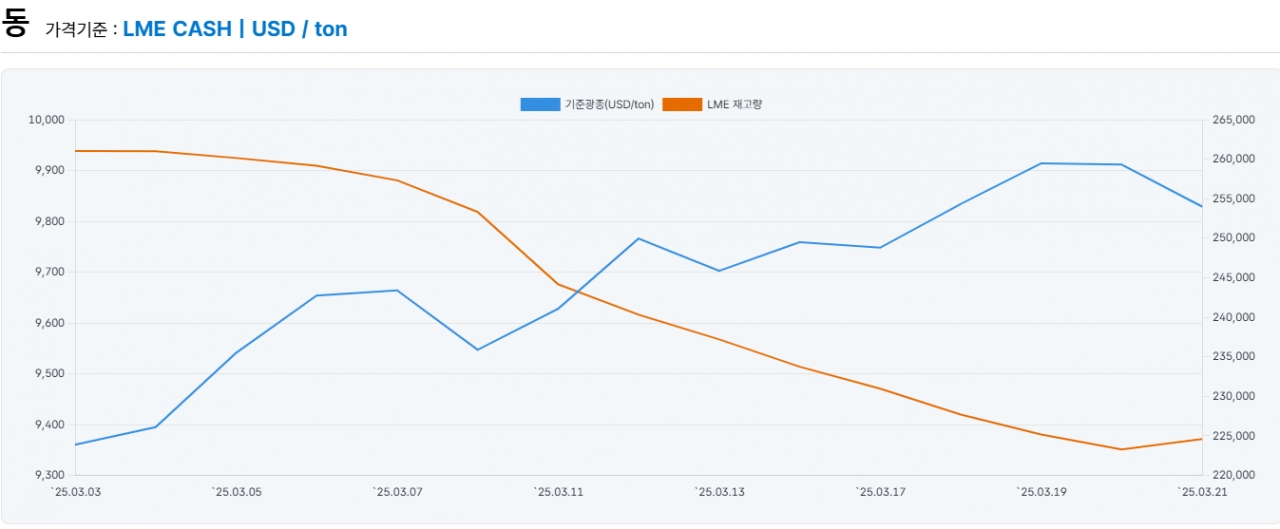Viewport: 1280px width, 529px height.
Task: Click the 가격기준 label text
Action: [x=76, y=30]
